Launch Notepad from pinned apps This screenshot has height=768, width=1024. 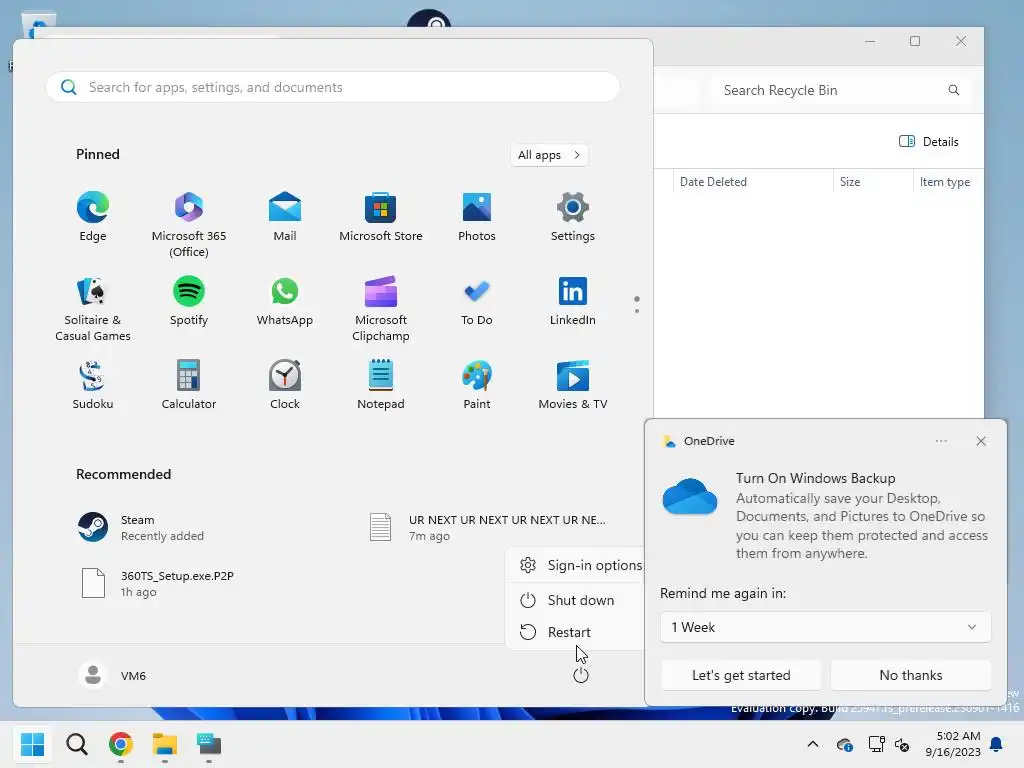tap(381, 385)
